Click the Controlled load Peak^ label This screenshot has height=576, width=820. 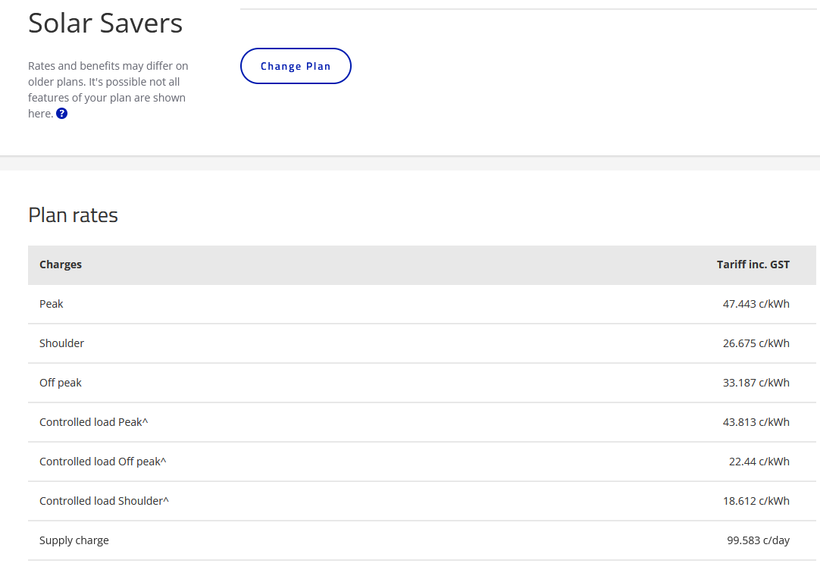(94, 422)
